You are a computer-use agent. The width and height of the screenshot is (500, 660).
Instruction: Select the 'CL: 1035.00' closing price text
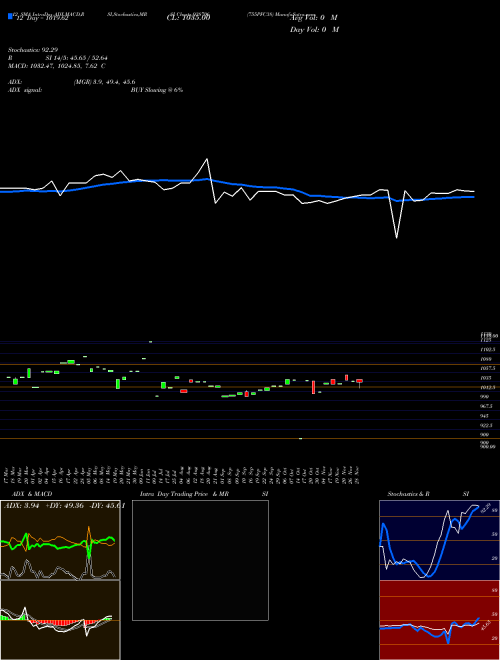coord(189,18)
